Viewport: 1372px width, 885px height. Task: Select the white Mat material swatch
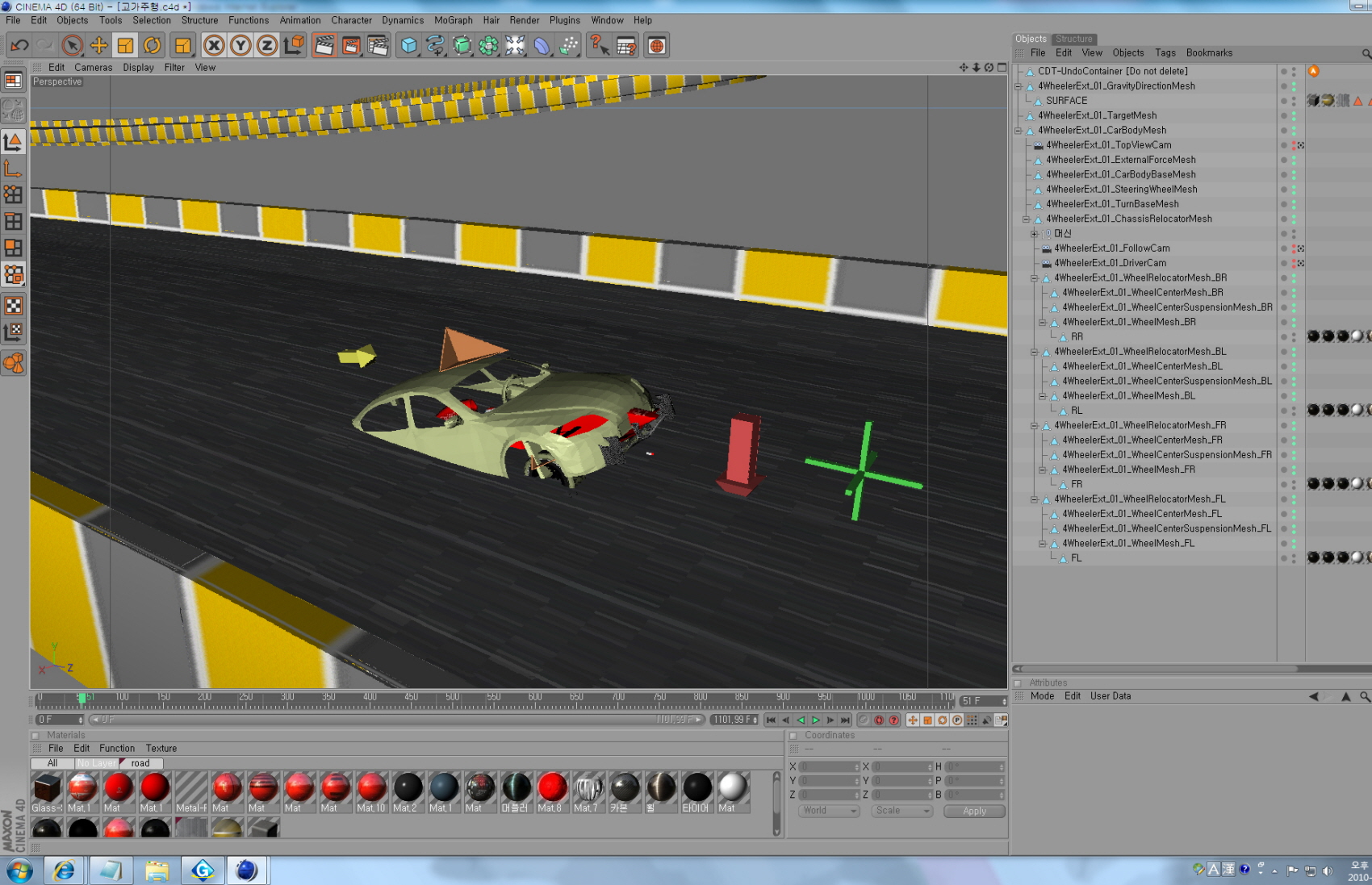click(x=732, y=789)
